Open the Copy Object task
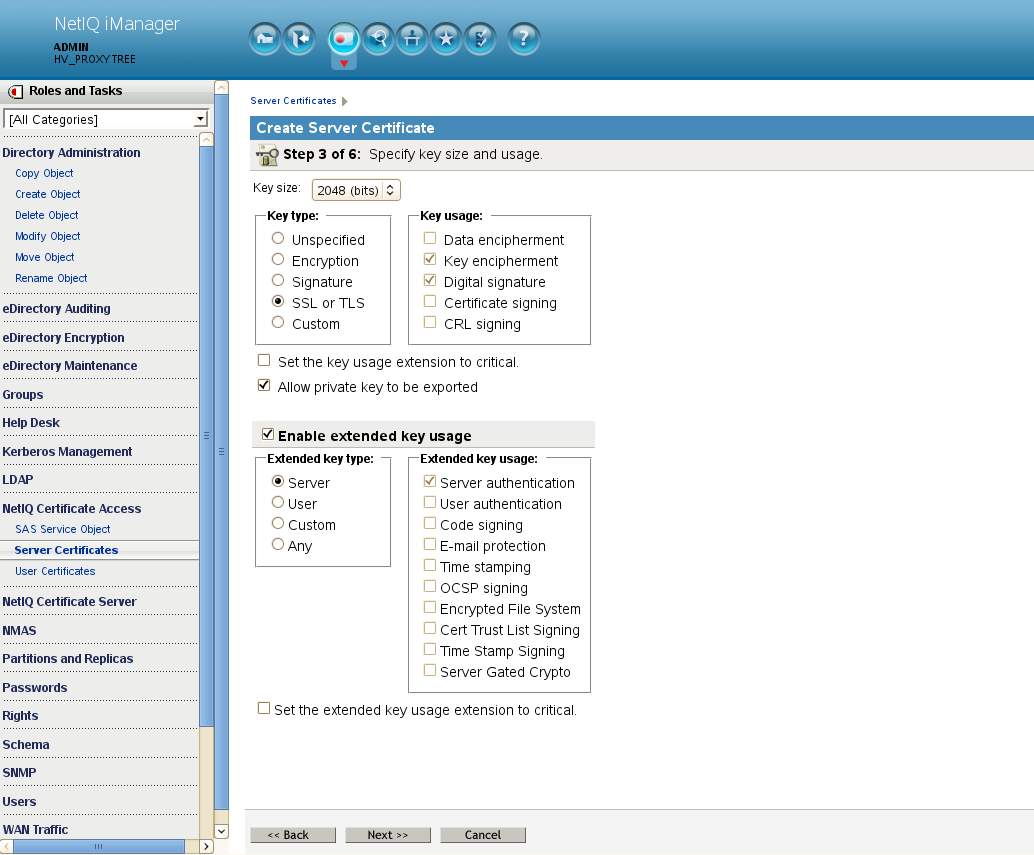The height and width of the screenshot is (855, 1034). pos(44,173)
